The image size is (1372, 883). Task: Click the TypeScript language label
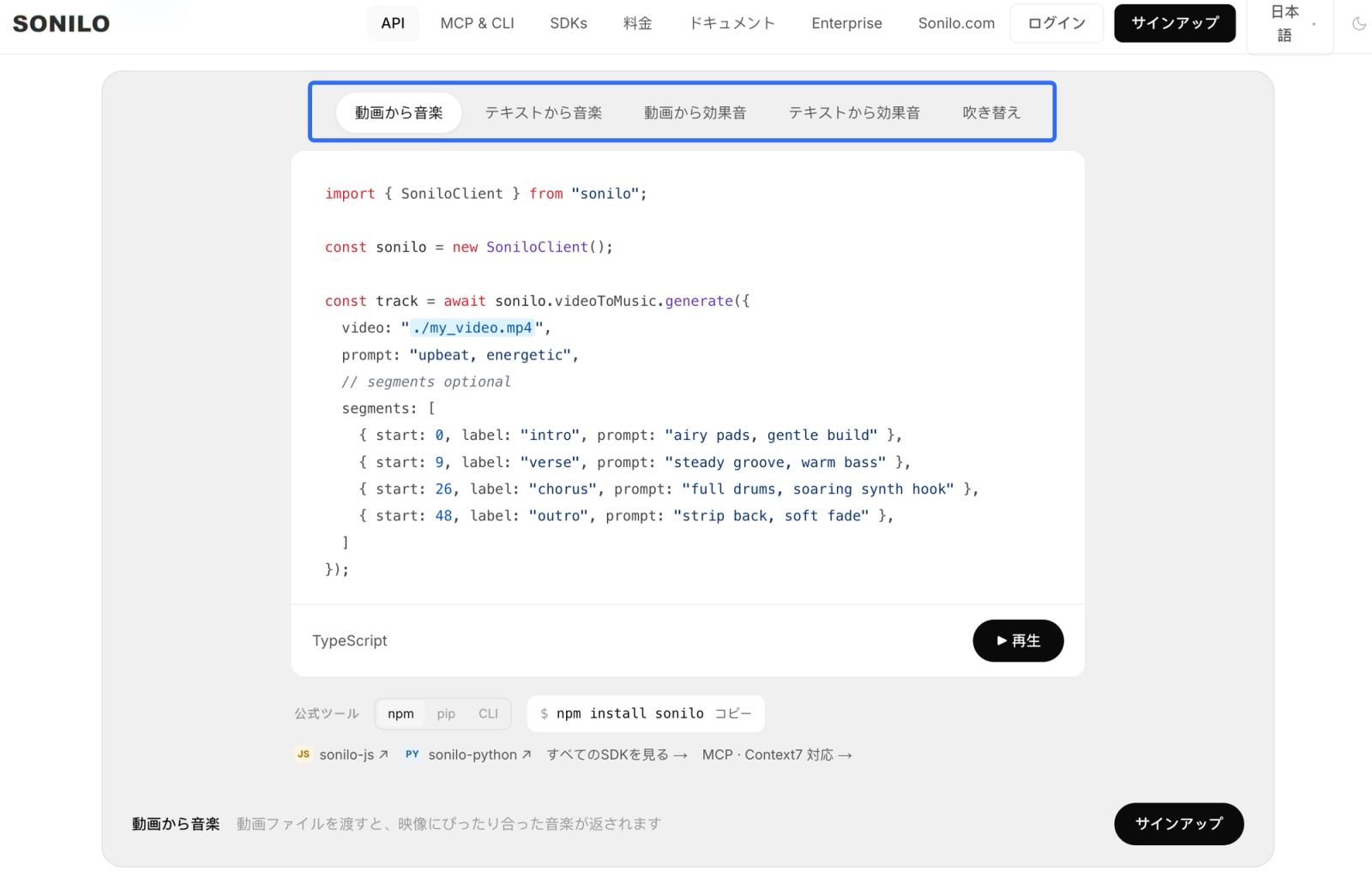(x=350, y=641)
